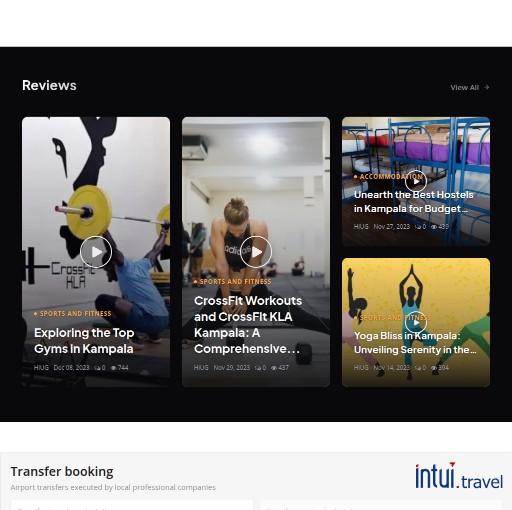Click views eye icon showing 437
This screenshot has width=512, height=510.
coord(274,368)
